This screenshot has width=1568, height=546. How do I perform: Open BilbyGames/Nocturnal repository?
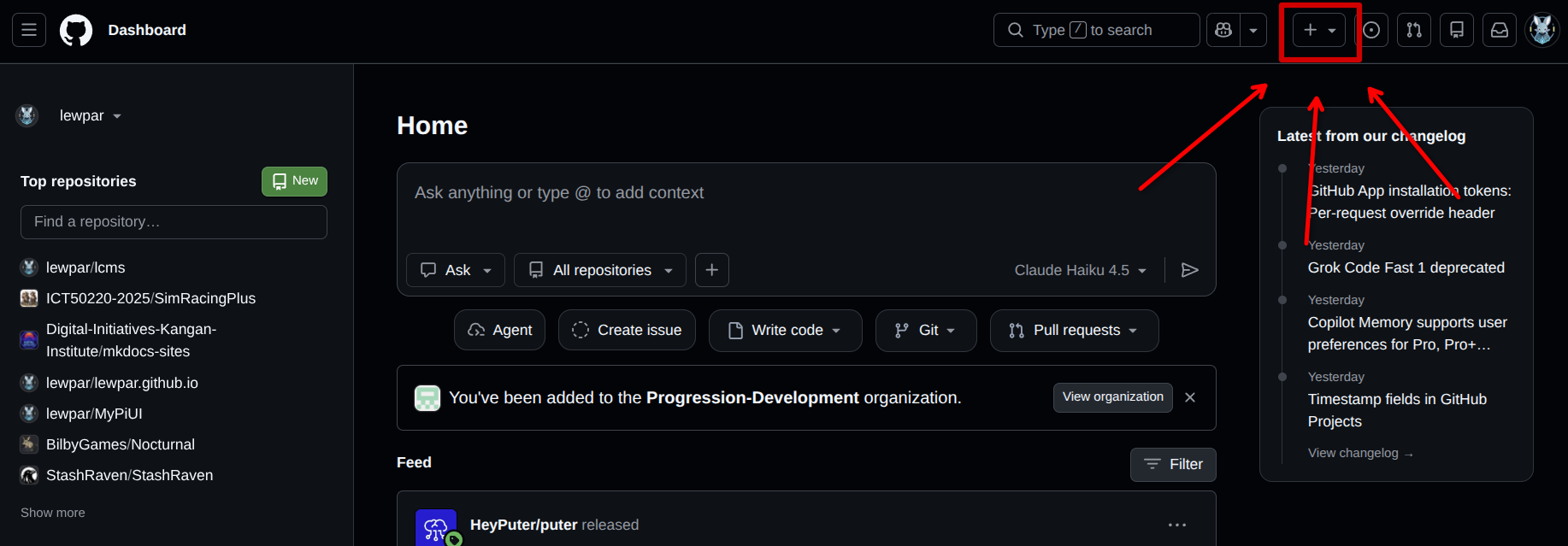click(121, 444)
